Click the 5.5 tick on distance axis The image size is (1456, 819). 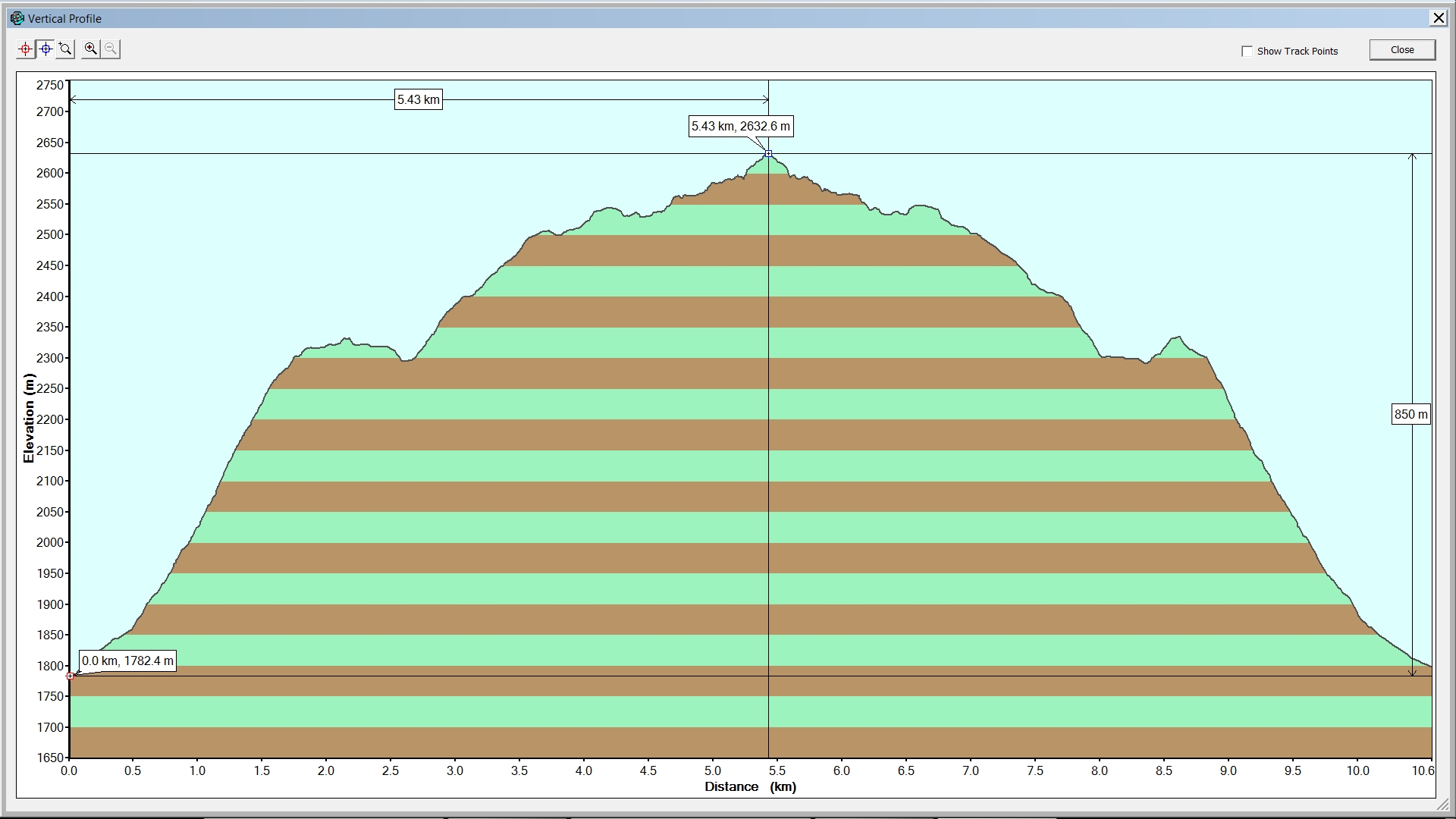click(x=777, y=770)
